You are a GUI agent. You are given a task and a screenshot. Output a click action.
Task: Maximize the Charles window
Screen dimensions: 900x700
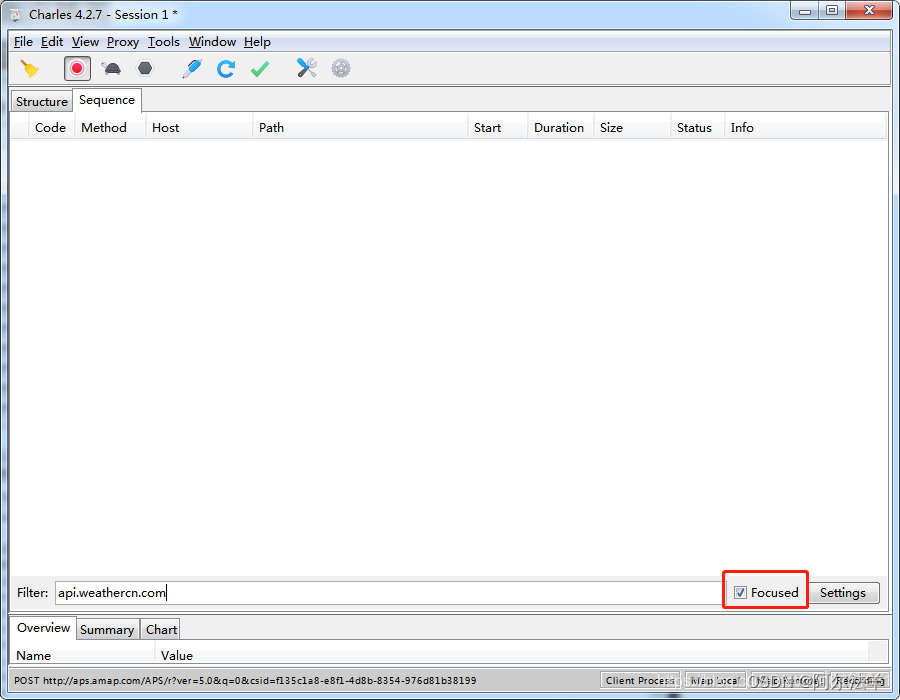coord(832,11)
